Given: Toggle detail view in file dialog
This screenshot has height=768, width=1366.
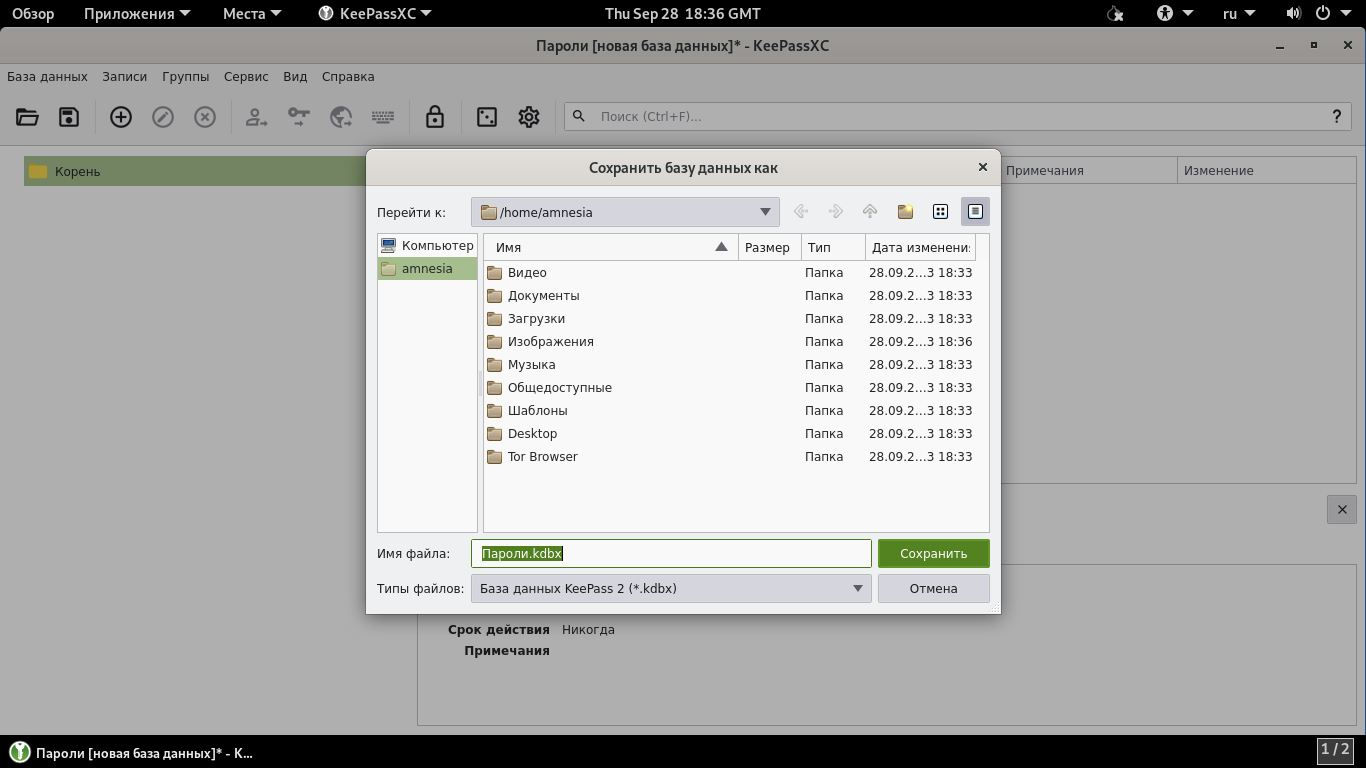Looking at the screenshot, I should pos(975,212).
